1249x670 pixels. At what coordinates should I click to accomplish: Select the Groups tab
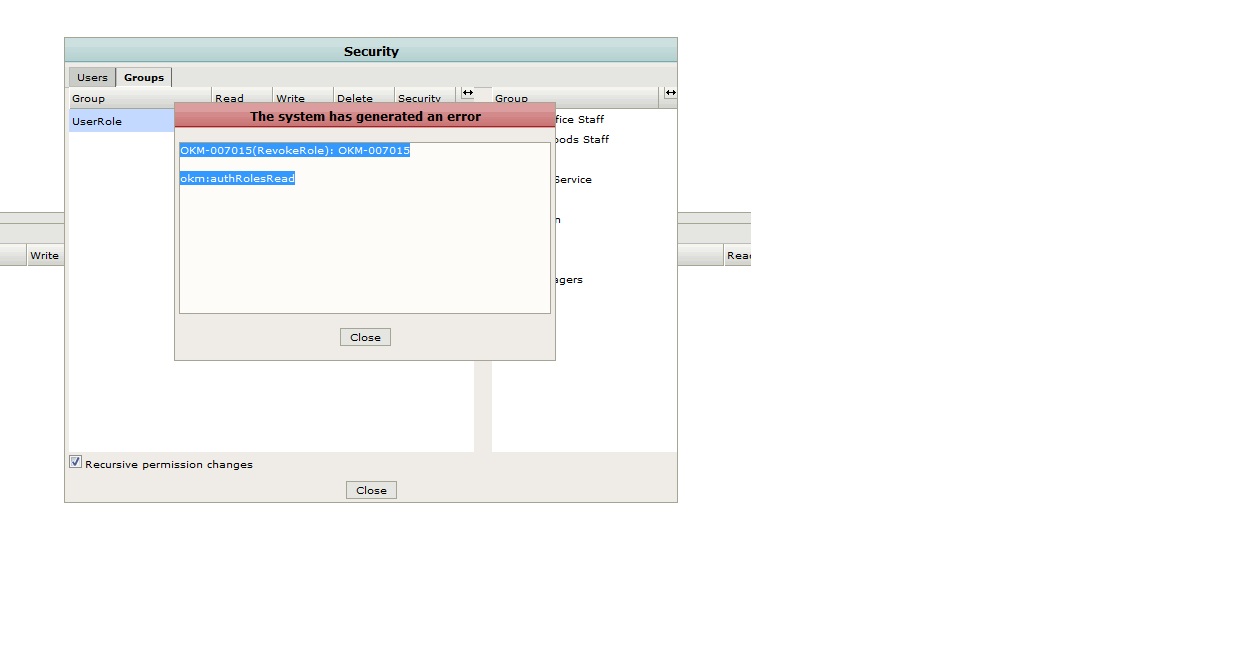[x=144, y=78]
